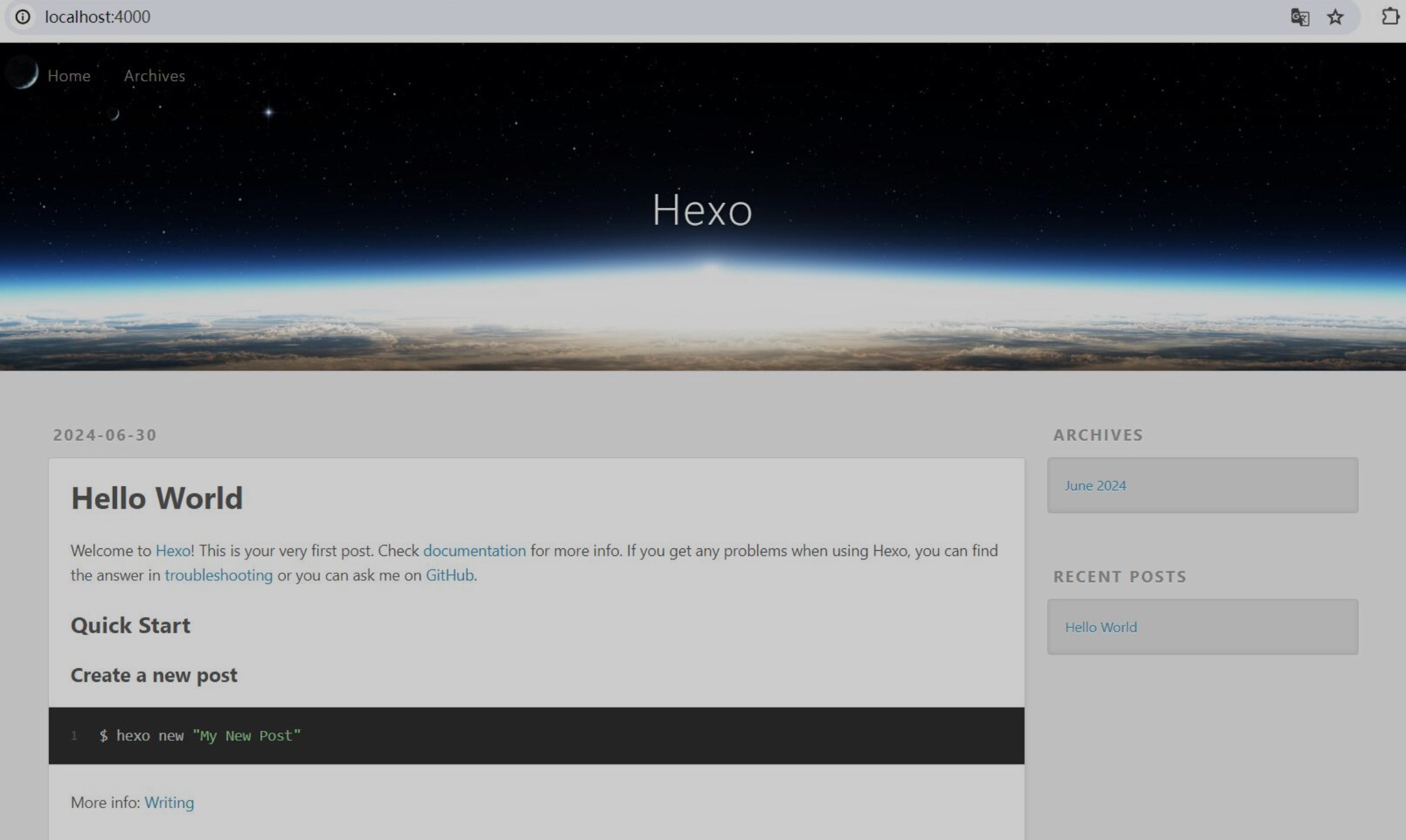Open the browser extensions puzzle icon
This screenshot has width=1406, height=840.
1390,17
